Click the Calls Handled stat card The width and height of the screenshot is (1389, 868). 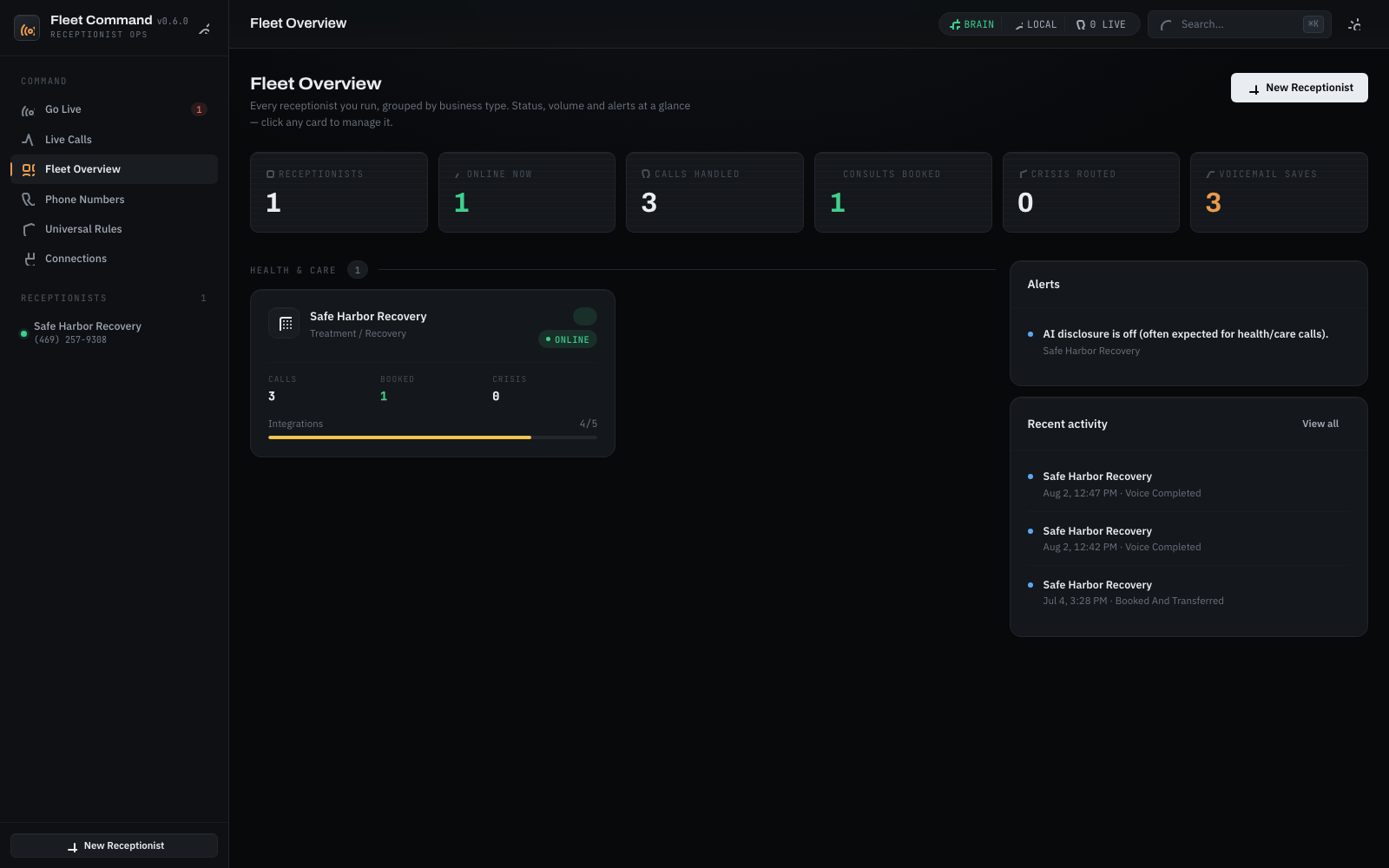click(714, 193)
